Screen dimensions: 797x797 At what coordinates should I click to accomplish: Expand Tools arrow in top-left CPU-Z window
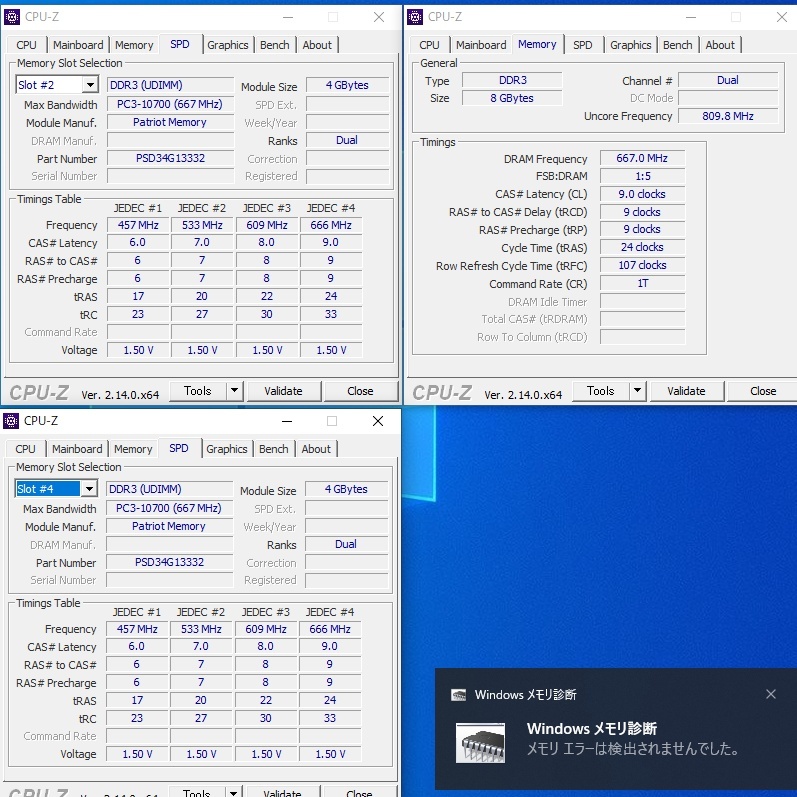click(234, 391)
